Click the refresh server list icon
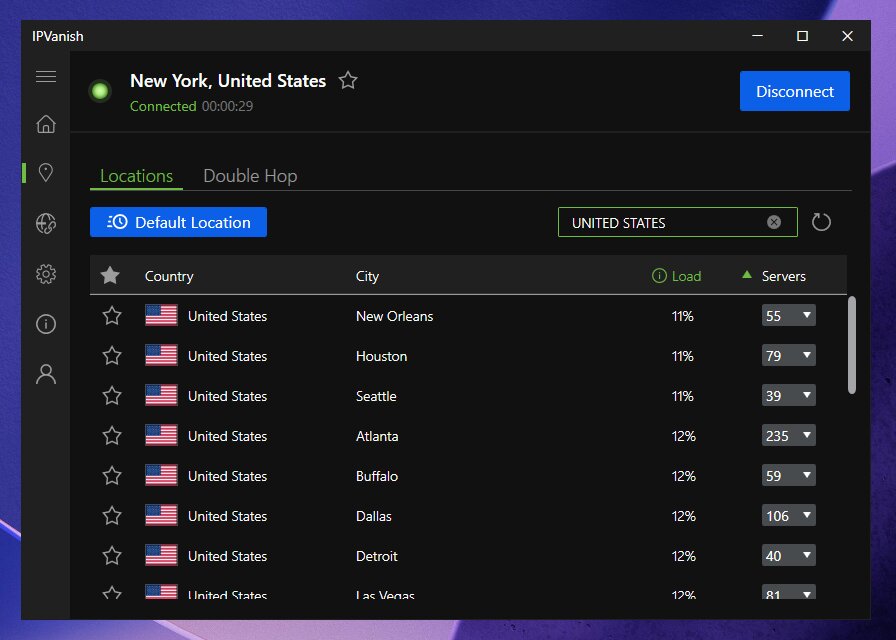This screenshot has width=896, height=640. click(x=821, y=222)
